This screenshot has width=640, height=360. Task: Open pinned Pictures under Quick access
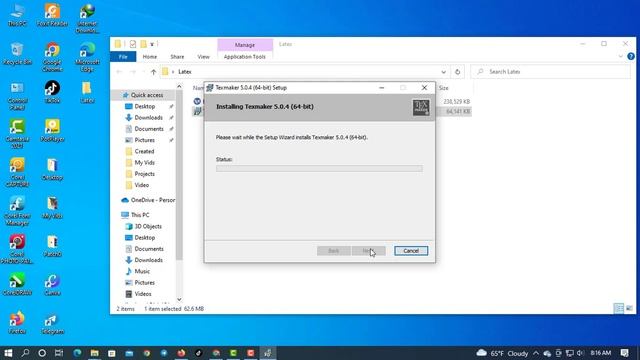(x=144, y=140)
